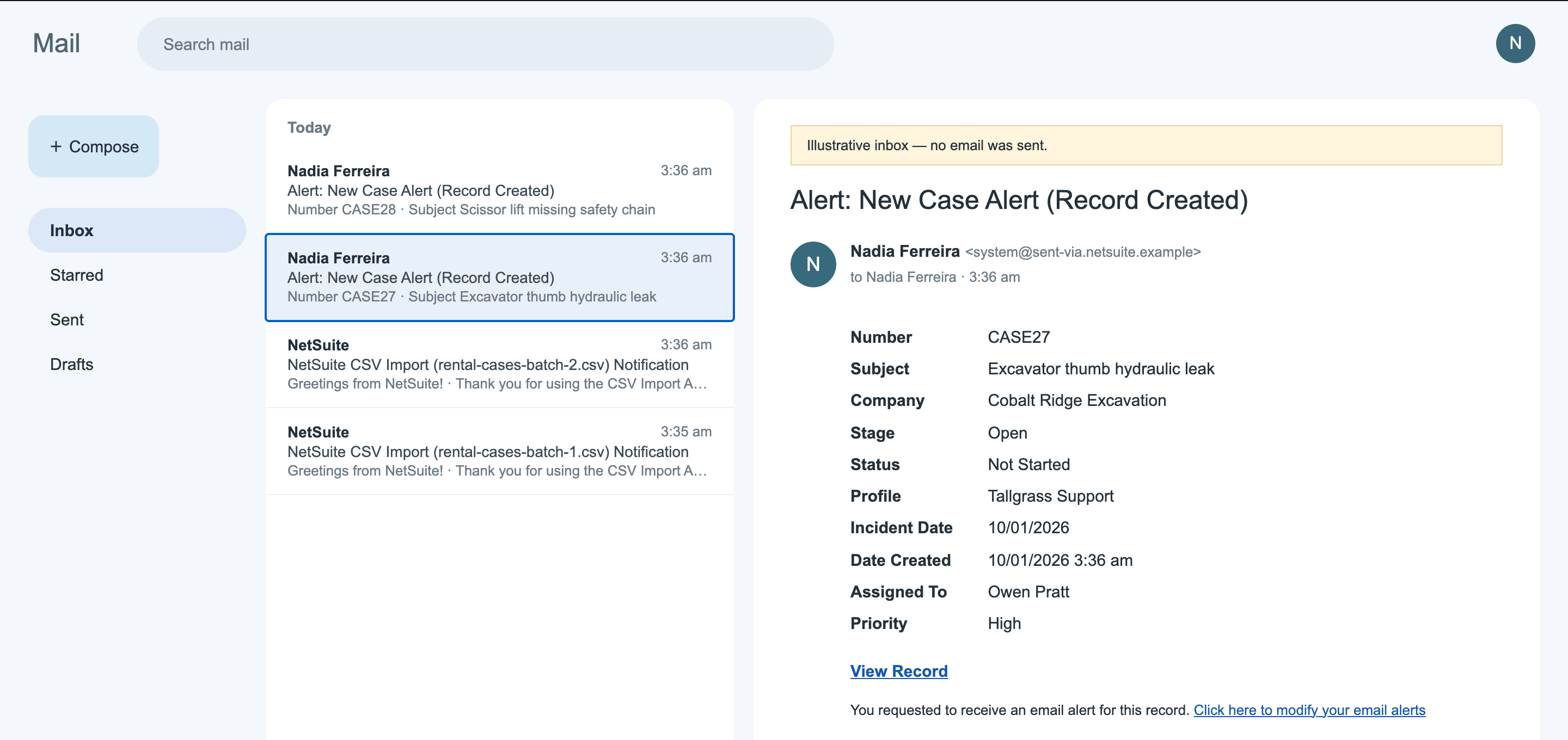This screenshot has width=1568, height=740.
Task: Click the CASE27 number value
Action: [x=1018, y=337]
